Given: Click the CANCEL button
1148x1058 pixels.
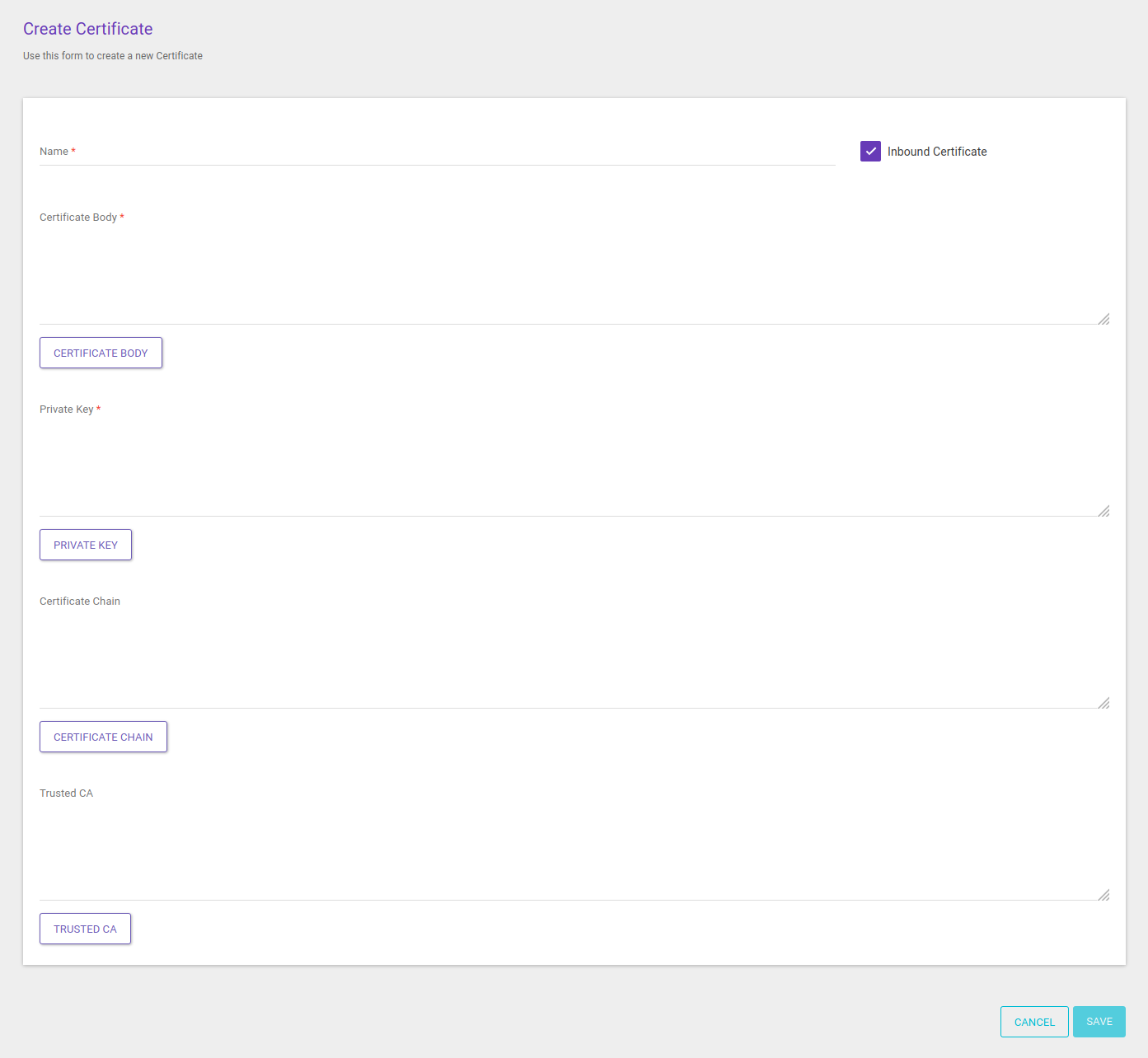Looking at the screenshot, I should tap(1033, 1021).
